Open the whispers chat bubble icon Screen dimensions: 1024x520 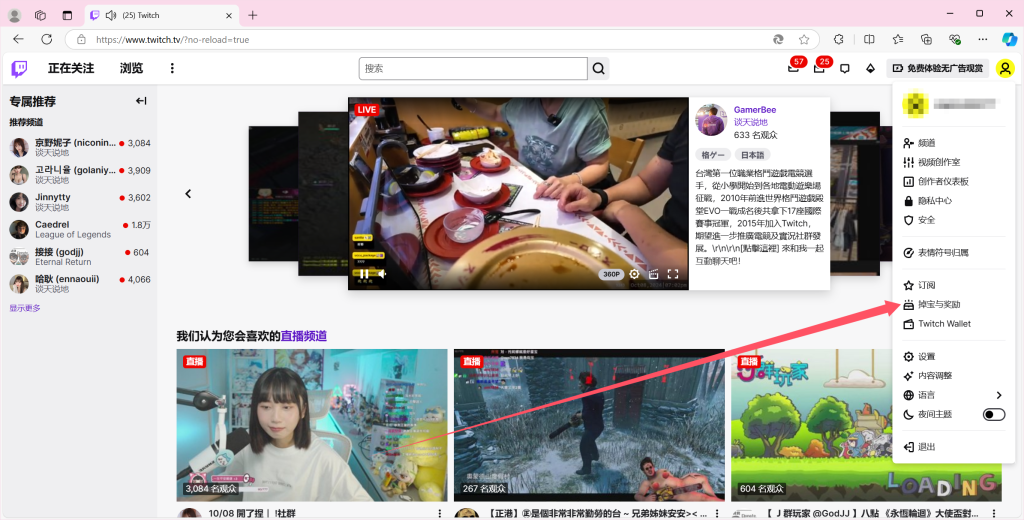(x=845, y=69)
